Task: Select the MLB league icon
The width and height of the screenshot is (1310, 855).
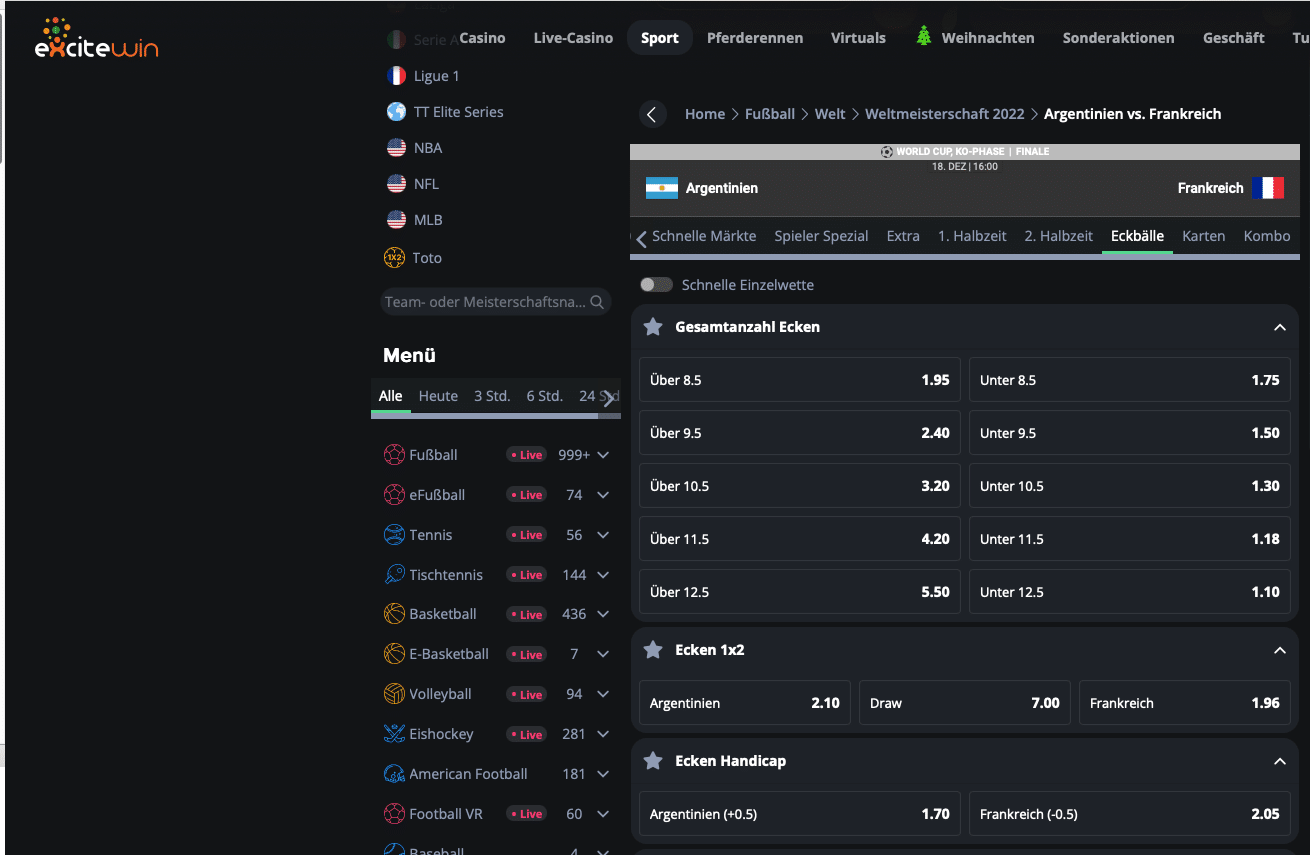Action: pos(396,220)
